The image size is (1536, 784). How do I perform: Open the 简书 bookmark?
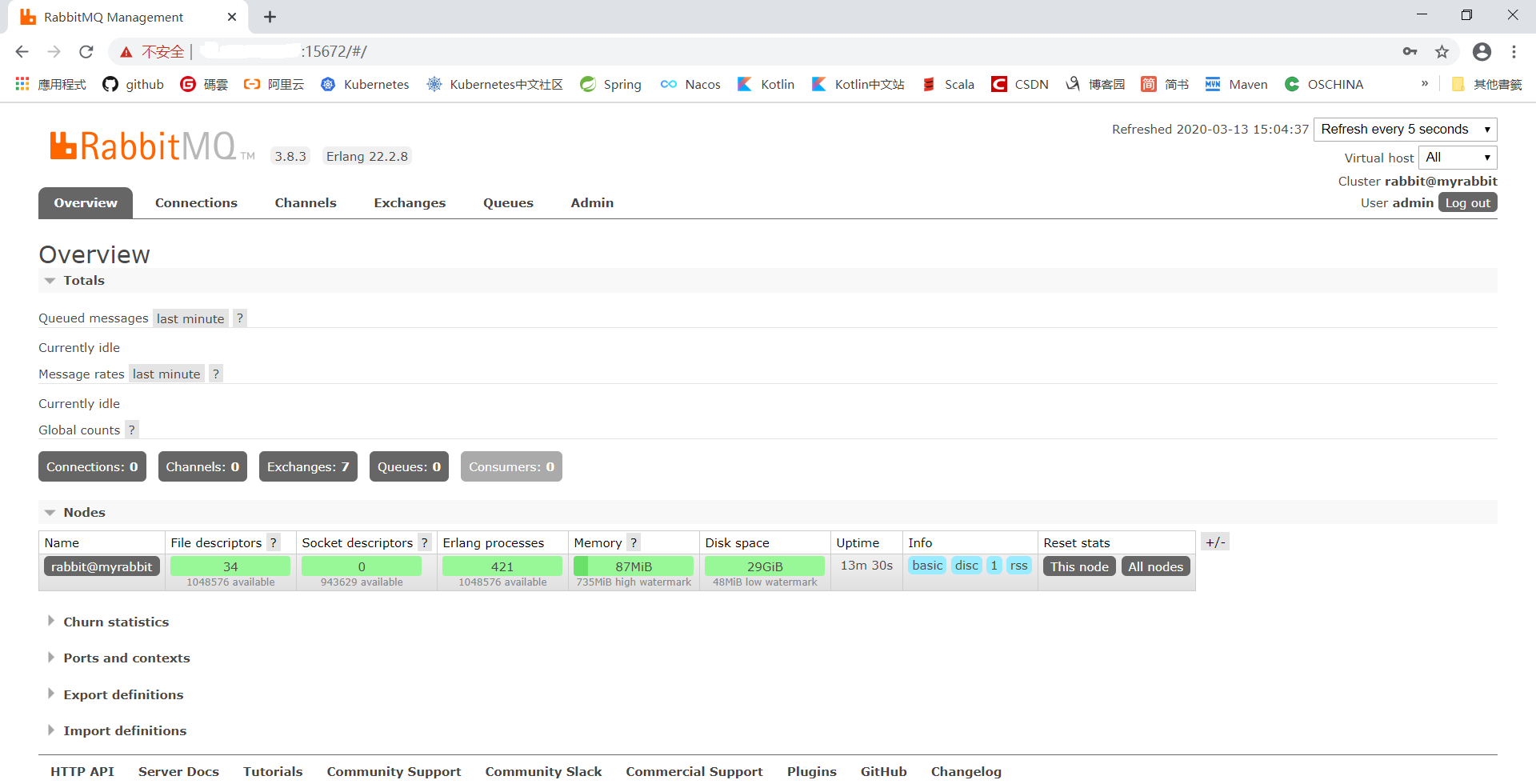(x=1165, y=84)
